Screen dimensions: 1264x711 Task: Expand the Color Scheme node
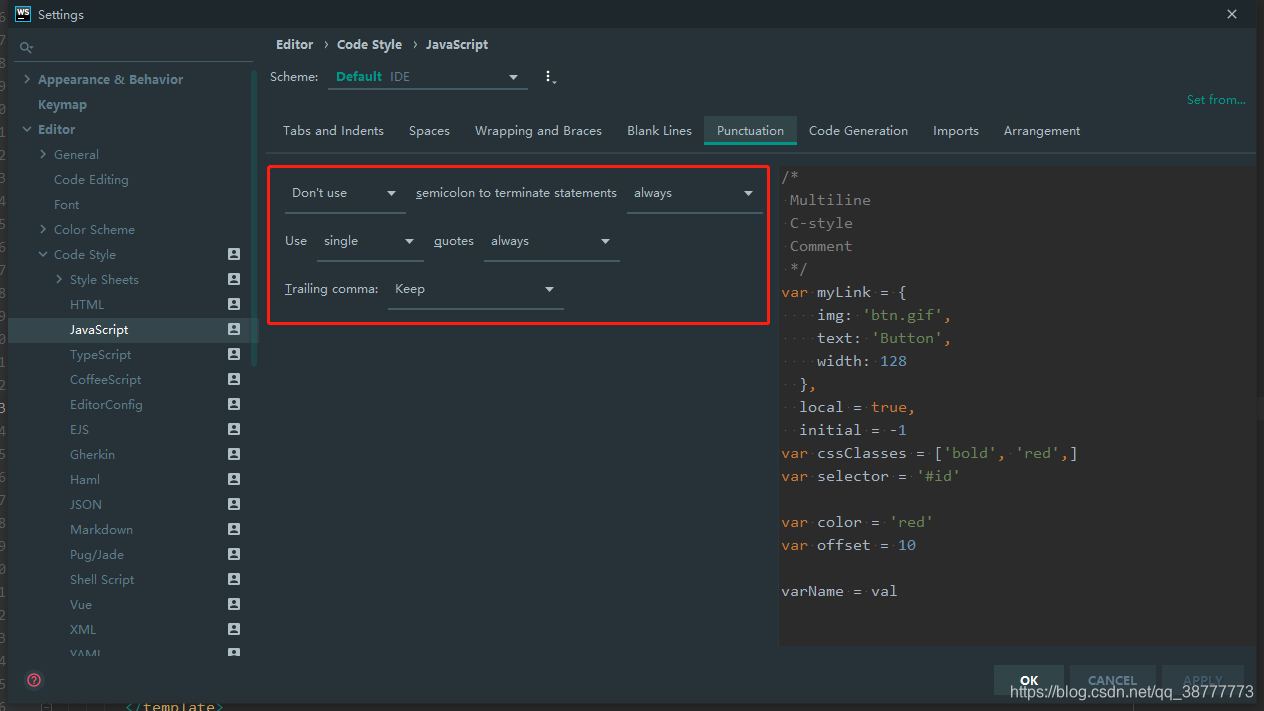(43, 229)
